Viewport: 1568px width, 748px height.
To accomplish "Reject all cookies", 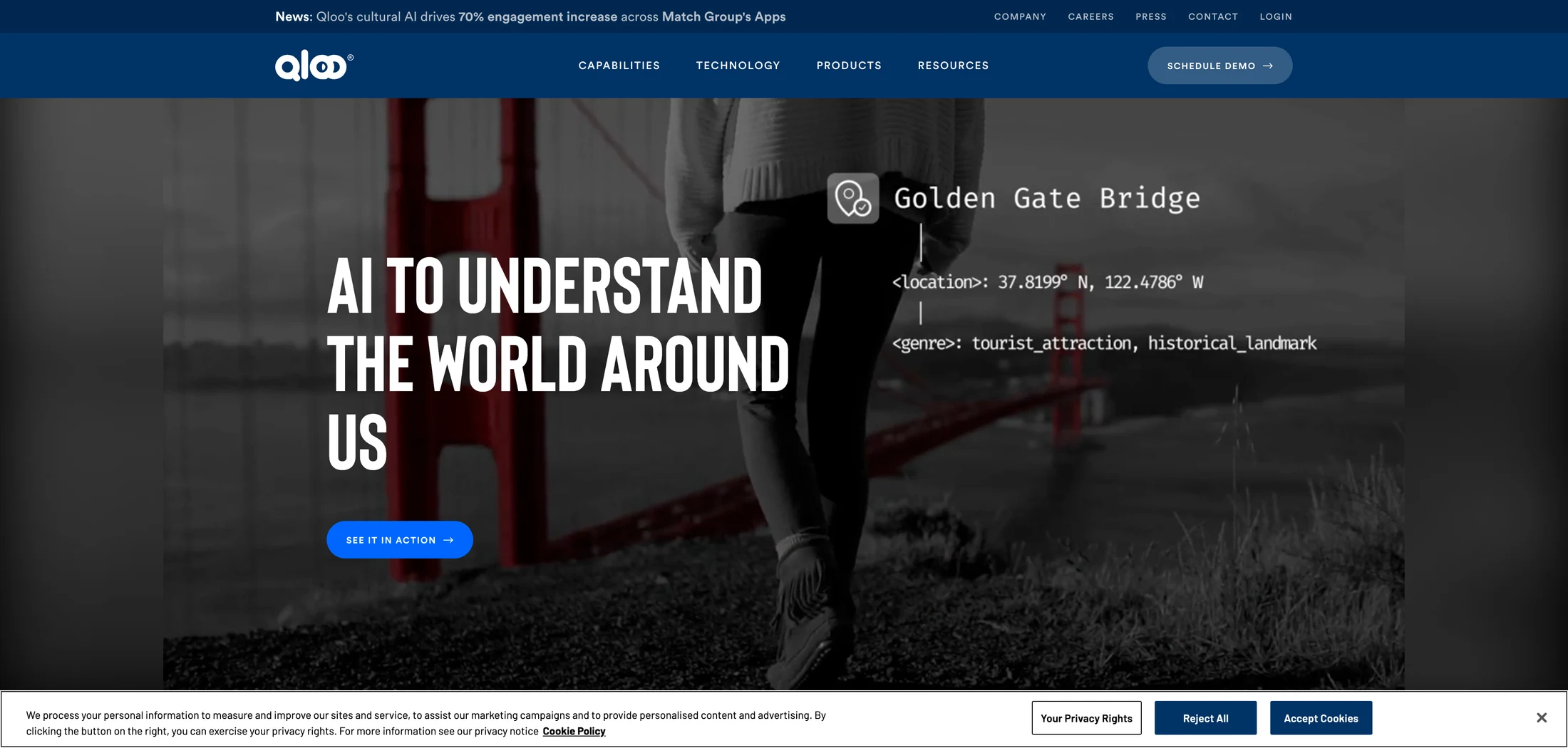I will tap(1205, 718).
